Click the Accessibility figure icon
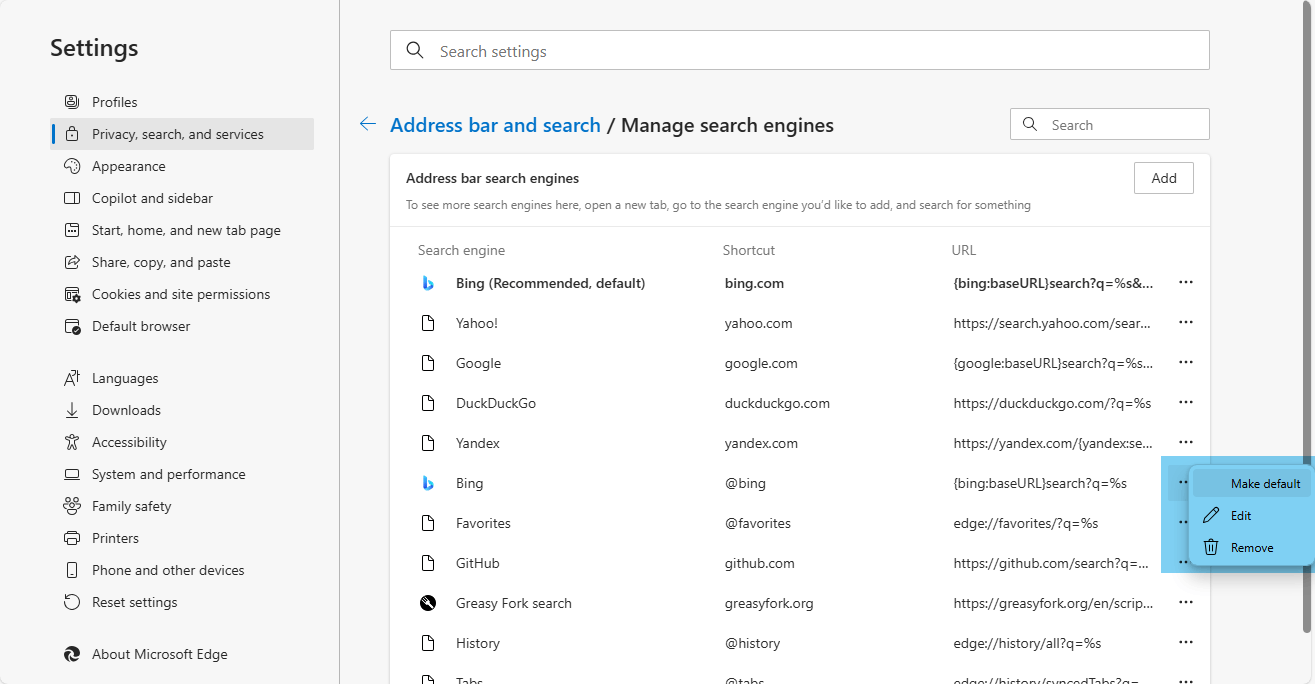Screen dimensions: 1315x684 pyautogui.click(x=71, y=442)
